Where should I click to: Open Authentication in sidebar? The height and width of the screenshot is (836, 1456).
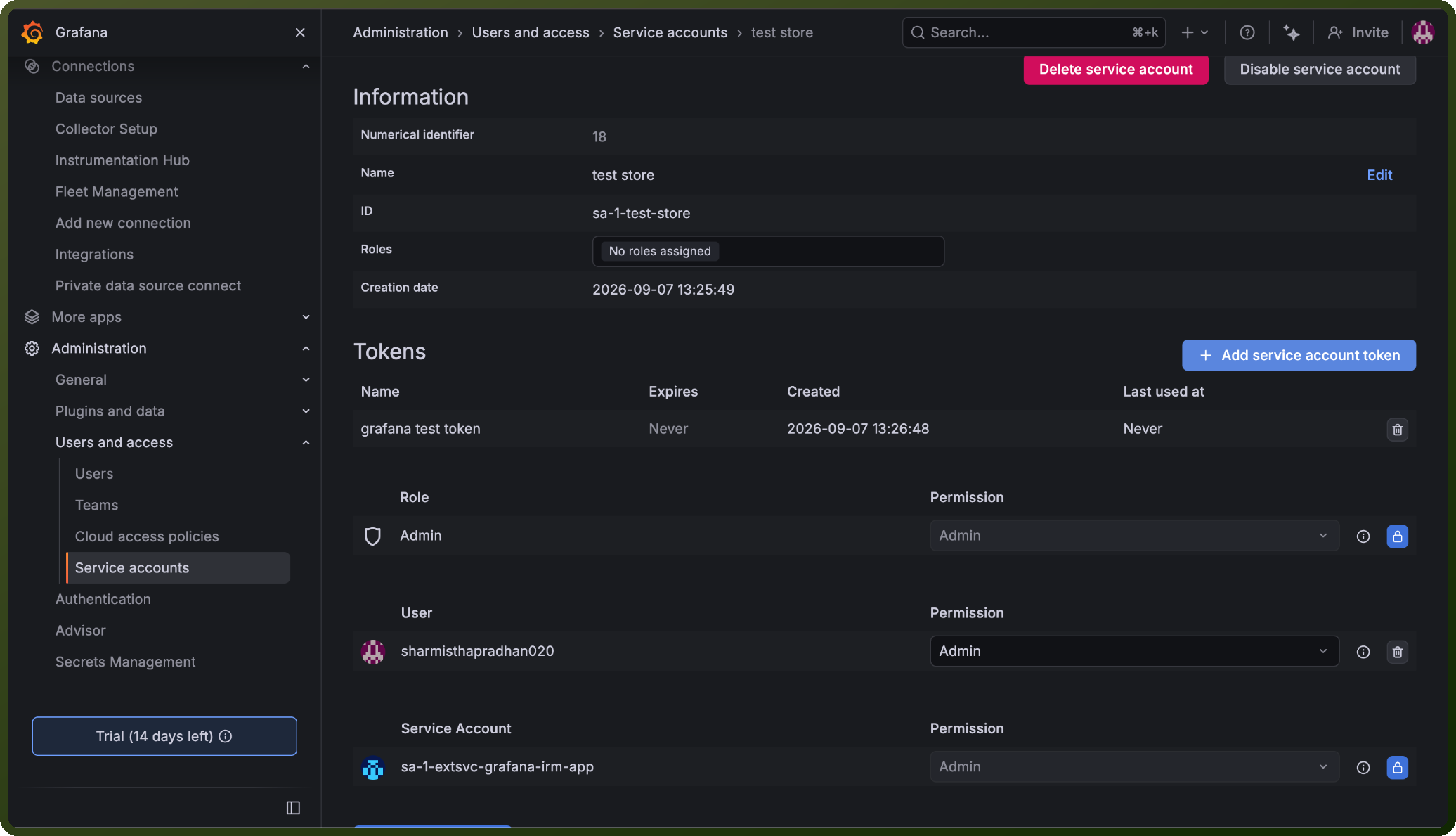tap(103, 599)
